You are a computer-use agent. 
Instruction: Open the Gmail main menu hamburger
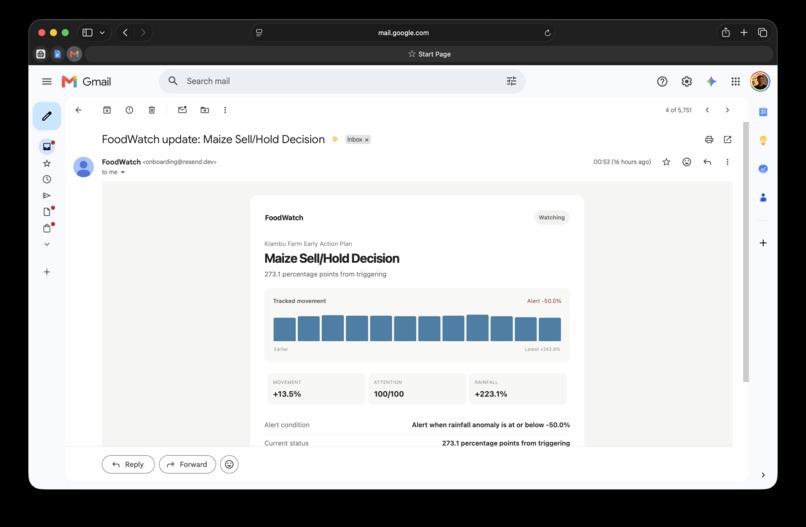pyautogui.click(x=47, y=81)
